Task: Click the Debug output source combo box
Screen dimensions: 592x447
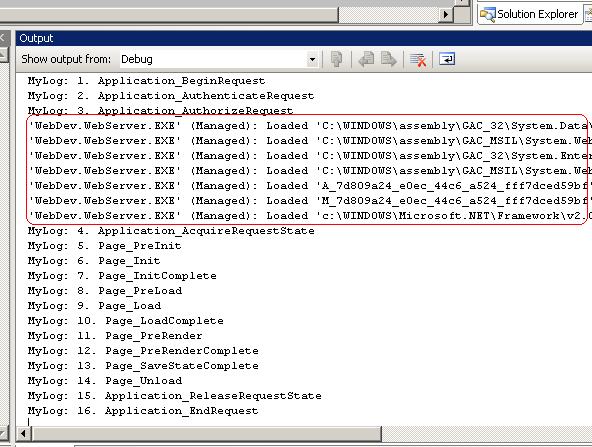Action: (x=219, y=59)
